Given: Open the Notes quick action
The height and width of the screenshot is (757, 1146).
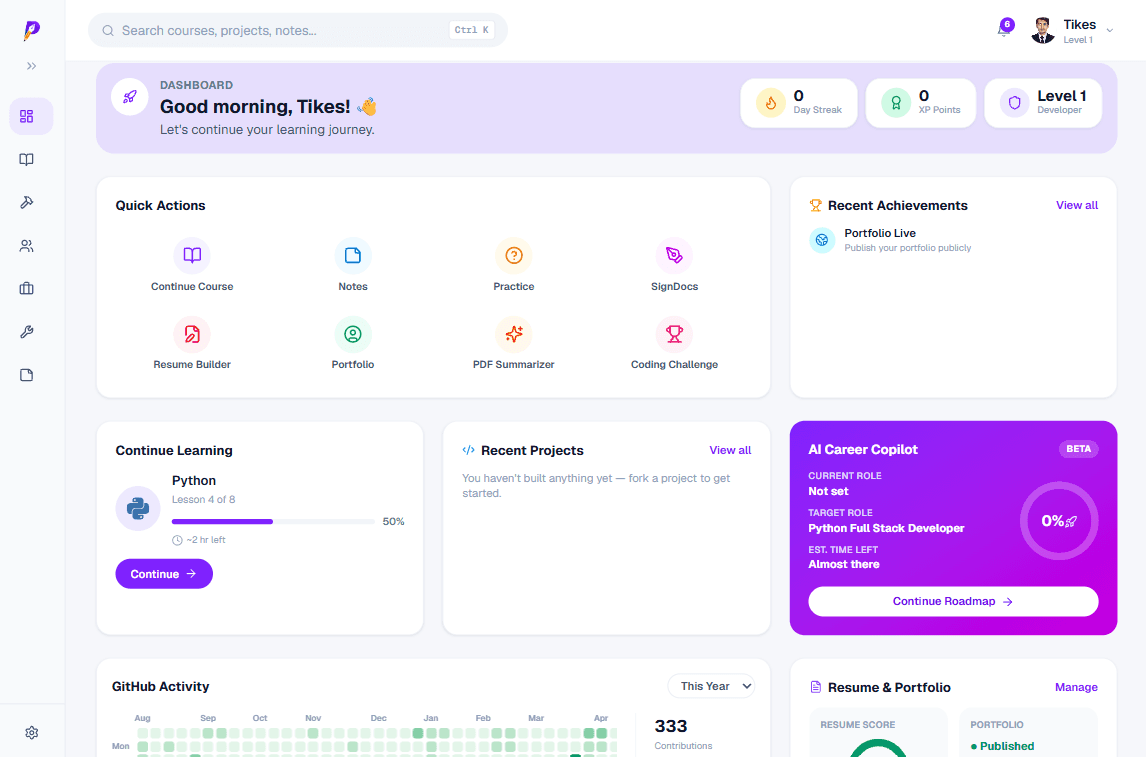Looking at the screenshot, I should [353, 265].
